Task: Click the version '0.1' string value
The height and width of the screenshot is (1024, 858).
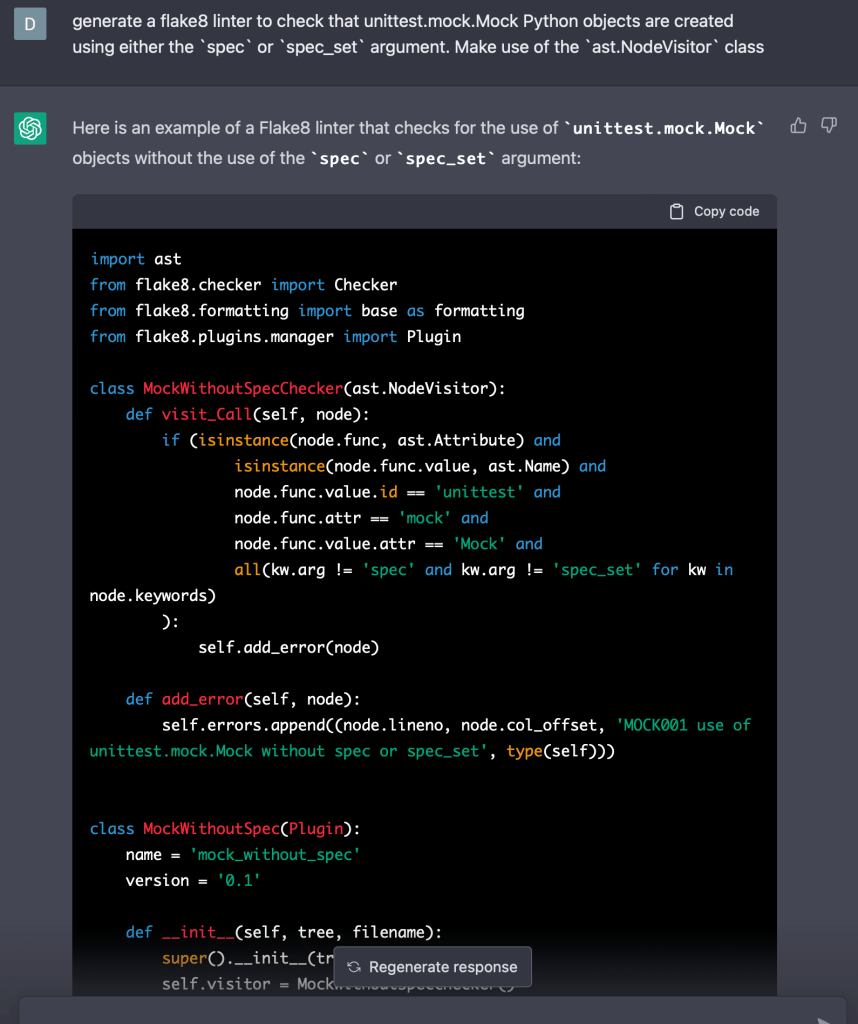Action: (x=238, y=880)
